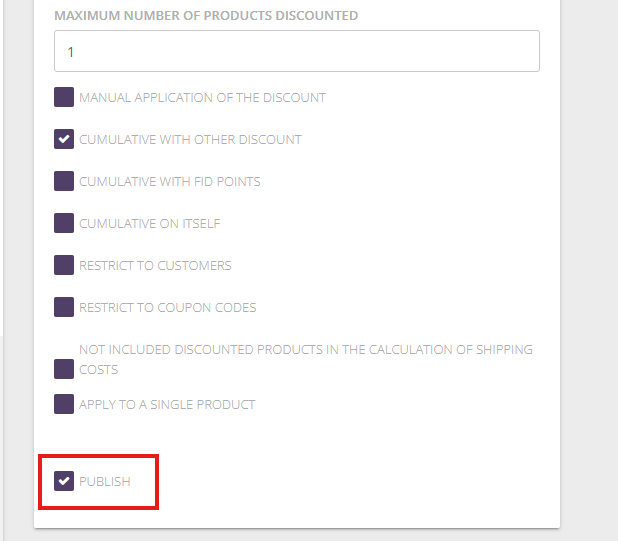This screenshot has width=618, height=541.
Task: Click the 'Publish' label text
Action: (105, 482)
